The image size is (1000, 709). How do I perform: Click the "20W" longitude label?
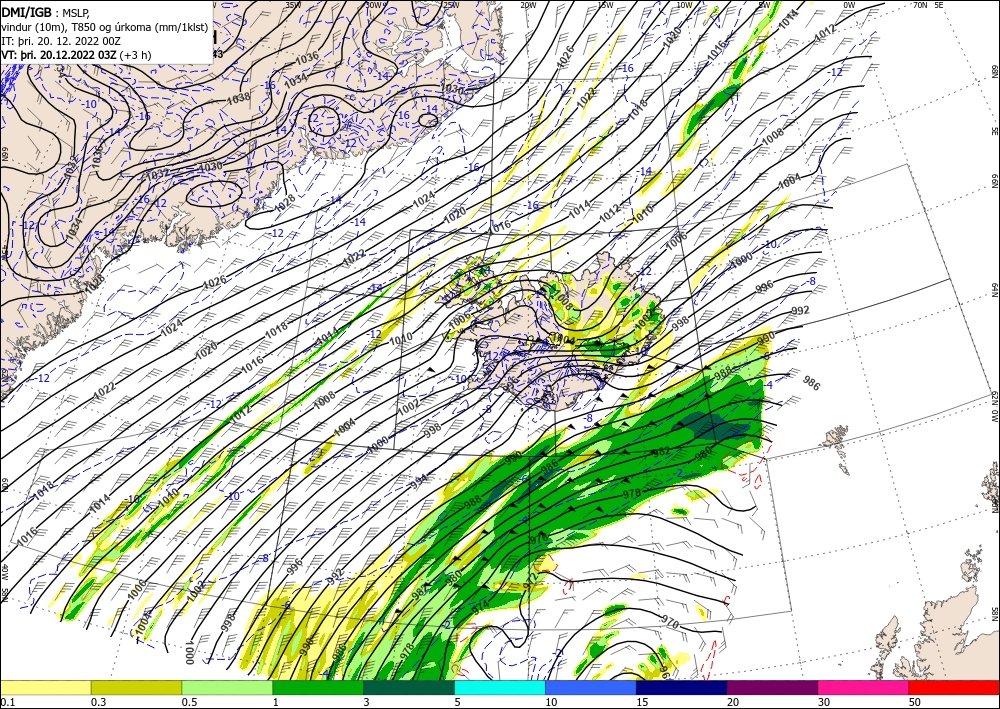point(528,4)
